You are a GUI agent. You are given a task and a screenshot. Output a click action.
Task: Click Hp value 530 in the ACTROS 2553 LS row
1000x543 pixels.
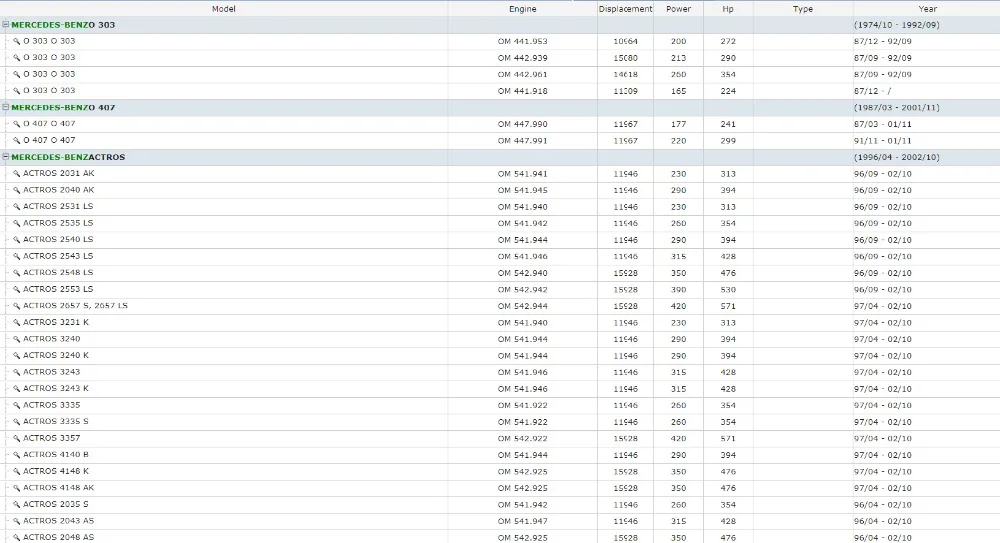(x=728, y=290)
